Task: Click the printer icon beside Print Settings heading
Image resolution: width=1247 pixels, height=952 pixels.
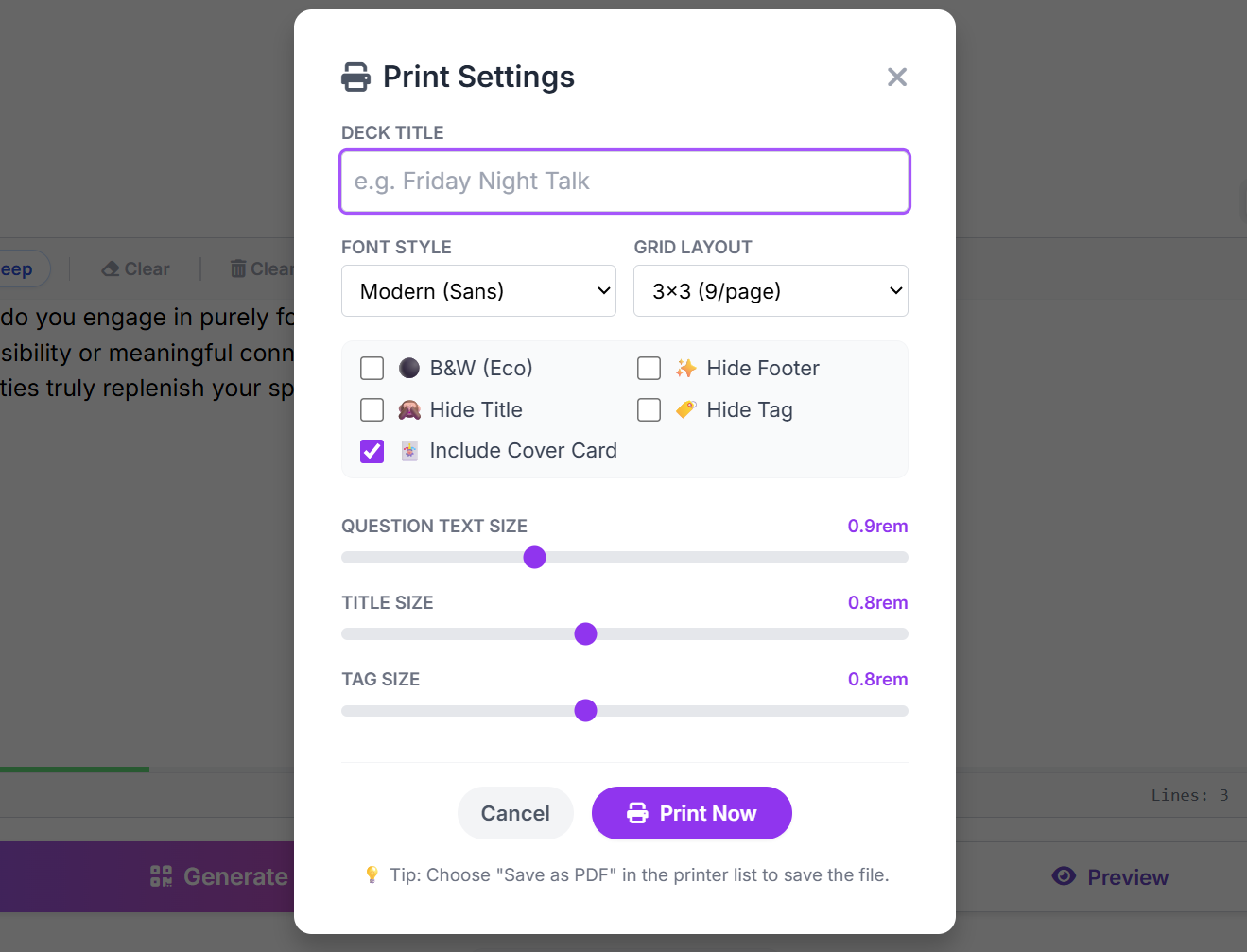Action: point(355,77)
